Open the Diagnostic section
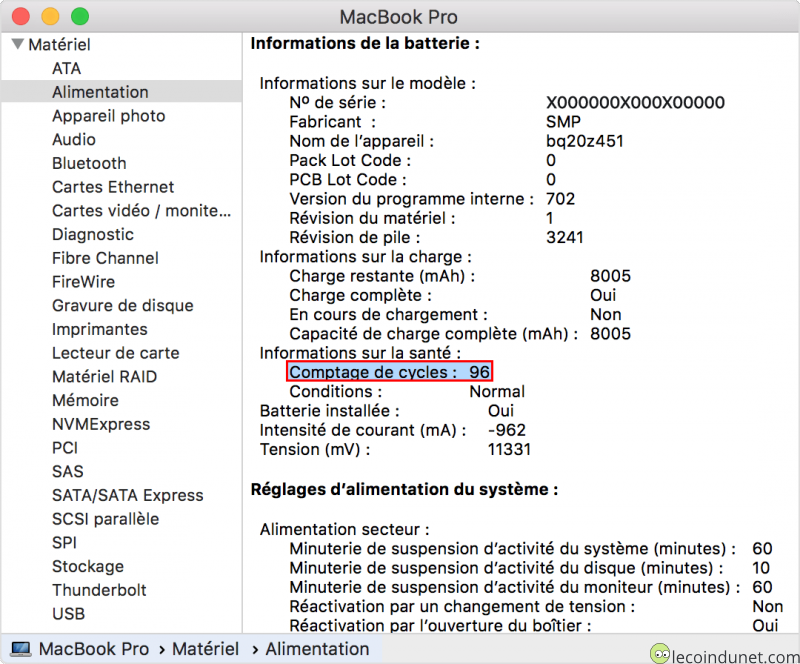800x664 pixels. (x=93, y=234)
